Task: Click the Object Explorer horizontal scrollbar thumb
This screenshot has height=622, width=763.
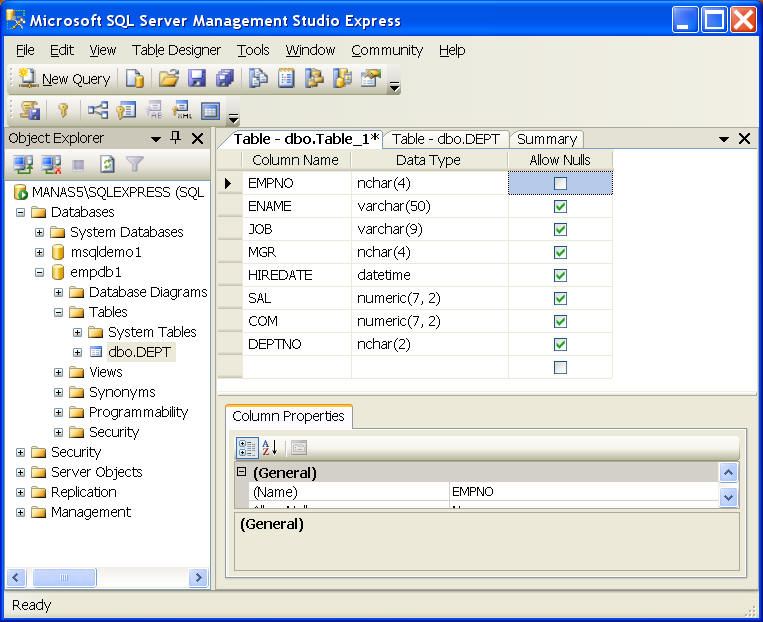Action: [x=64, y=578]
